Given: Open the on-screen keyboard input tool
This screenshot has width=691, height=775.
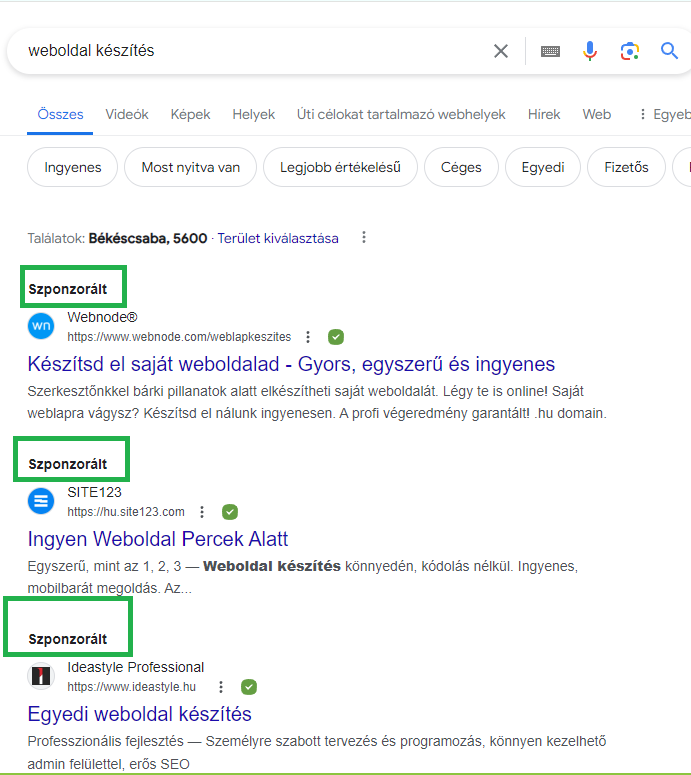Looking at the screenshot, I should coord(550,51).
